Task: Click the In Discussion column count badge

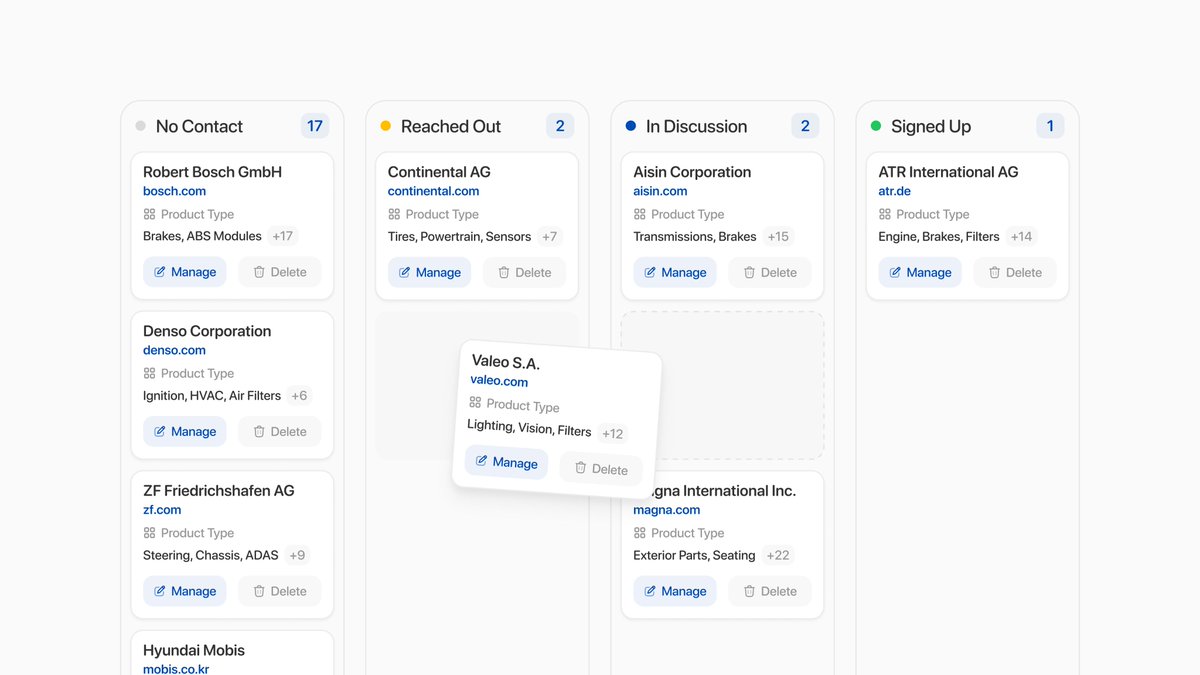Action: coord(805,126)
